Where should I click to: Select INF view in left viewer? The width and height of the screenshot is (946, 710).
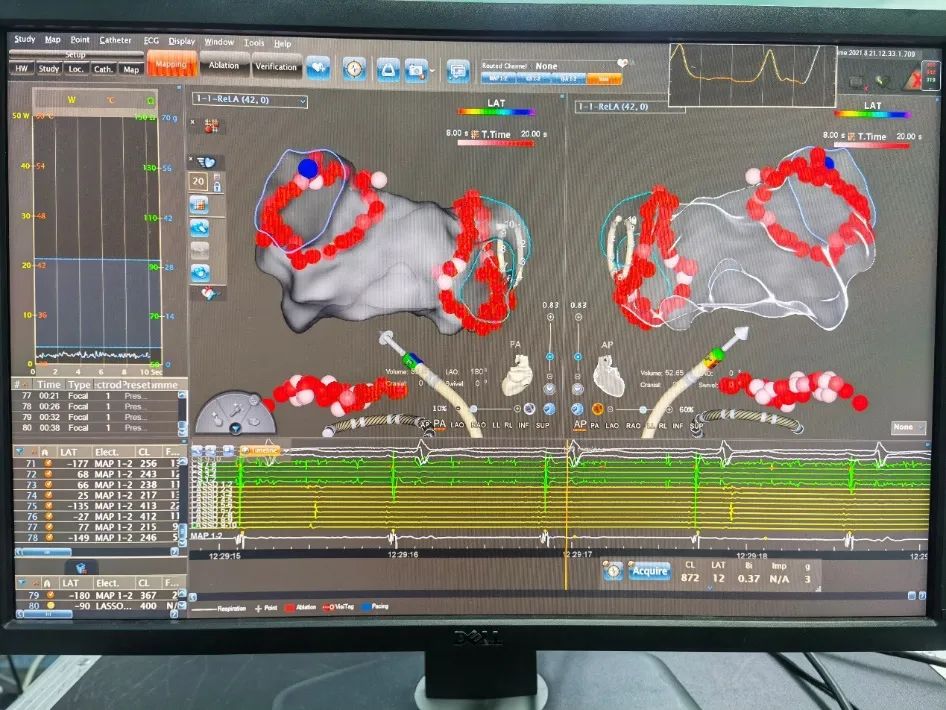[x=523, y=425]
